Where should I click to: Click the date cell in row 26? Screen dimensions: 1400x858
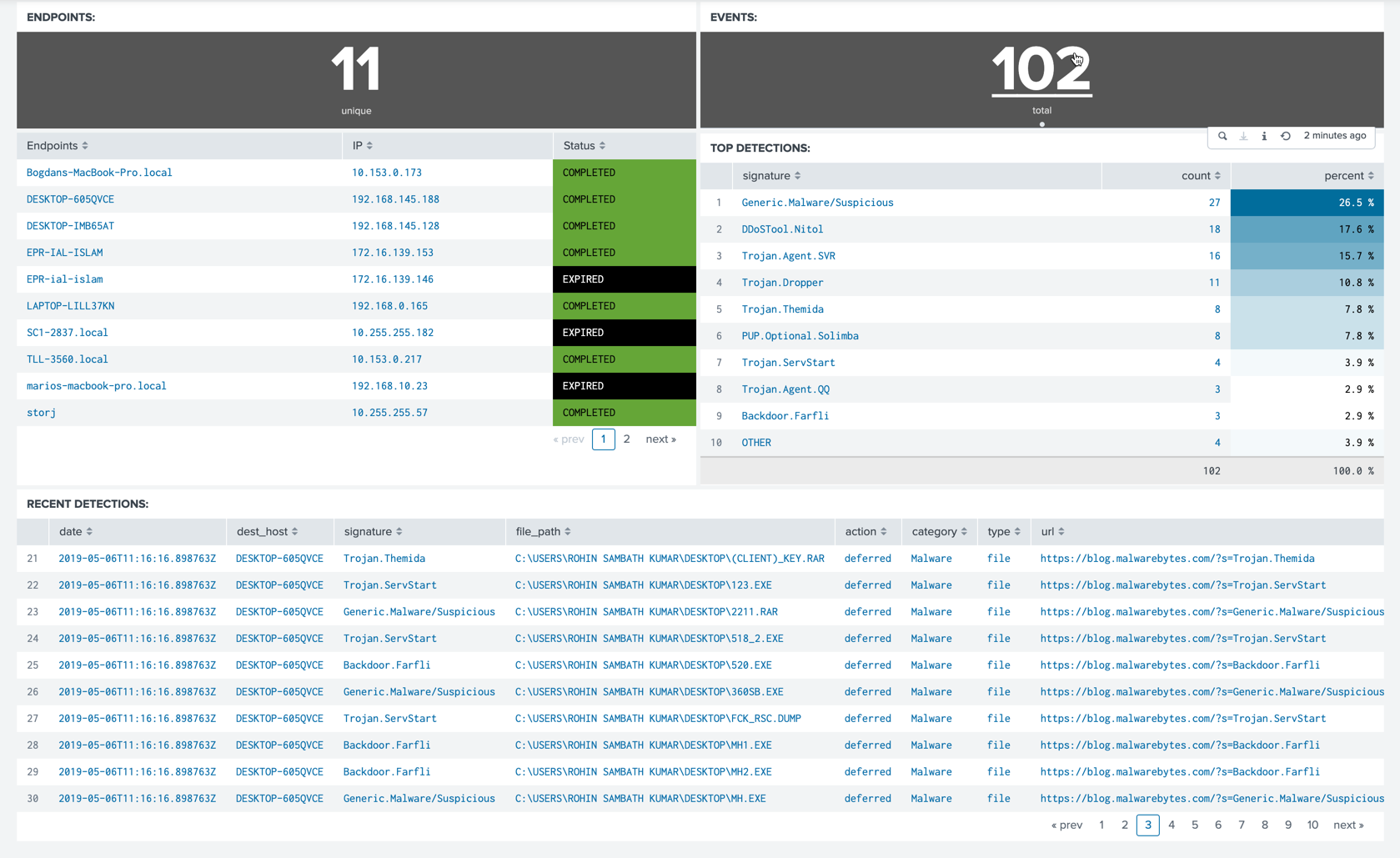[x=137, y=692]
